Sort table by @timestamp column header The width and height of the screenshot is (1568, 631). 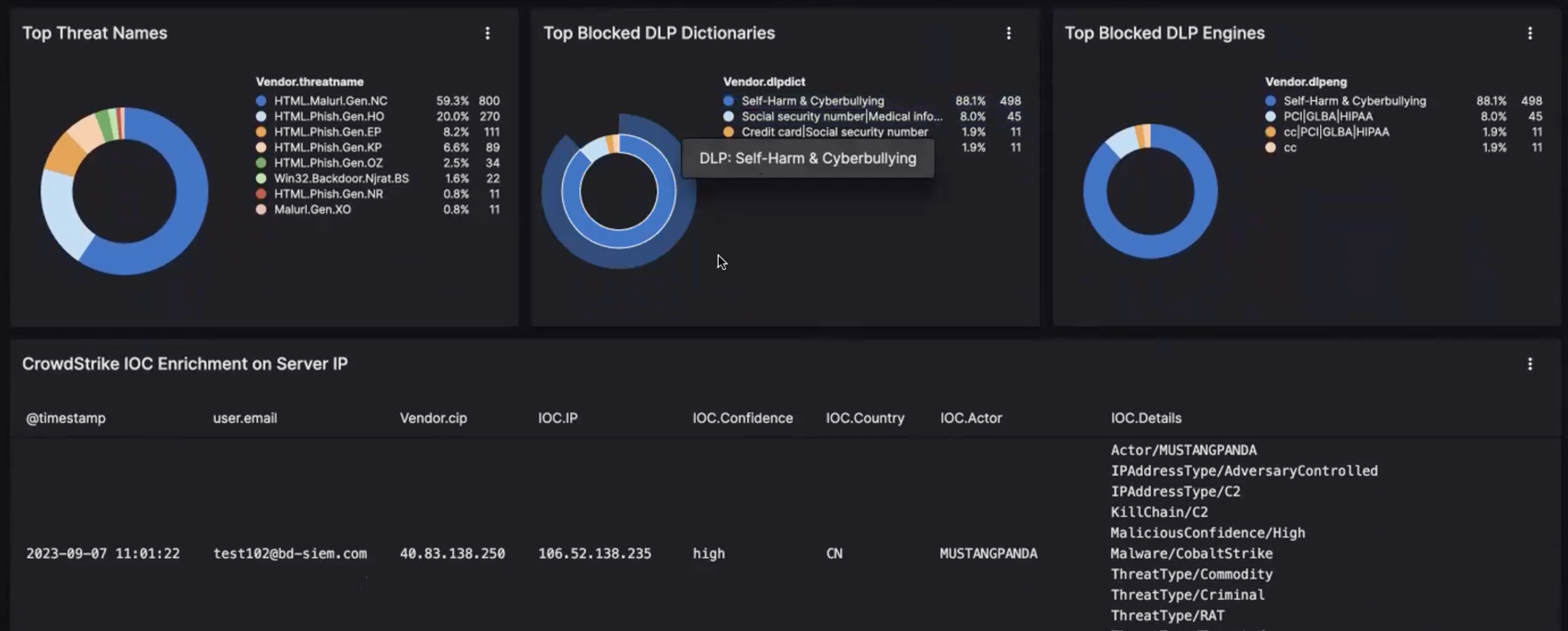pyautogui.click(x=66, y=418)
